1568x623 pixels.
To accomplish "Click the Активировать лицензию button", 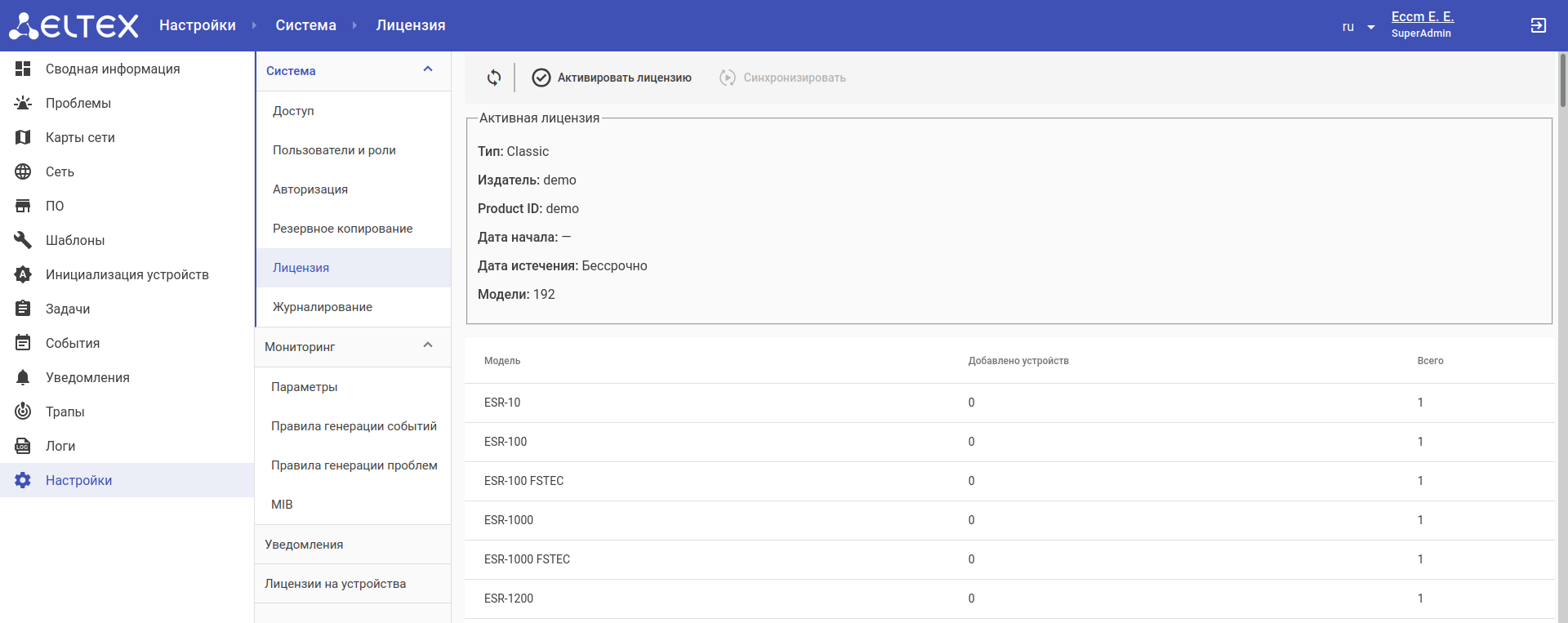I will [x=612, y=78].
